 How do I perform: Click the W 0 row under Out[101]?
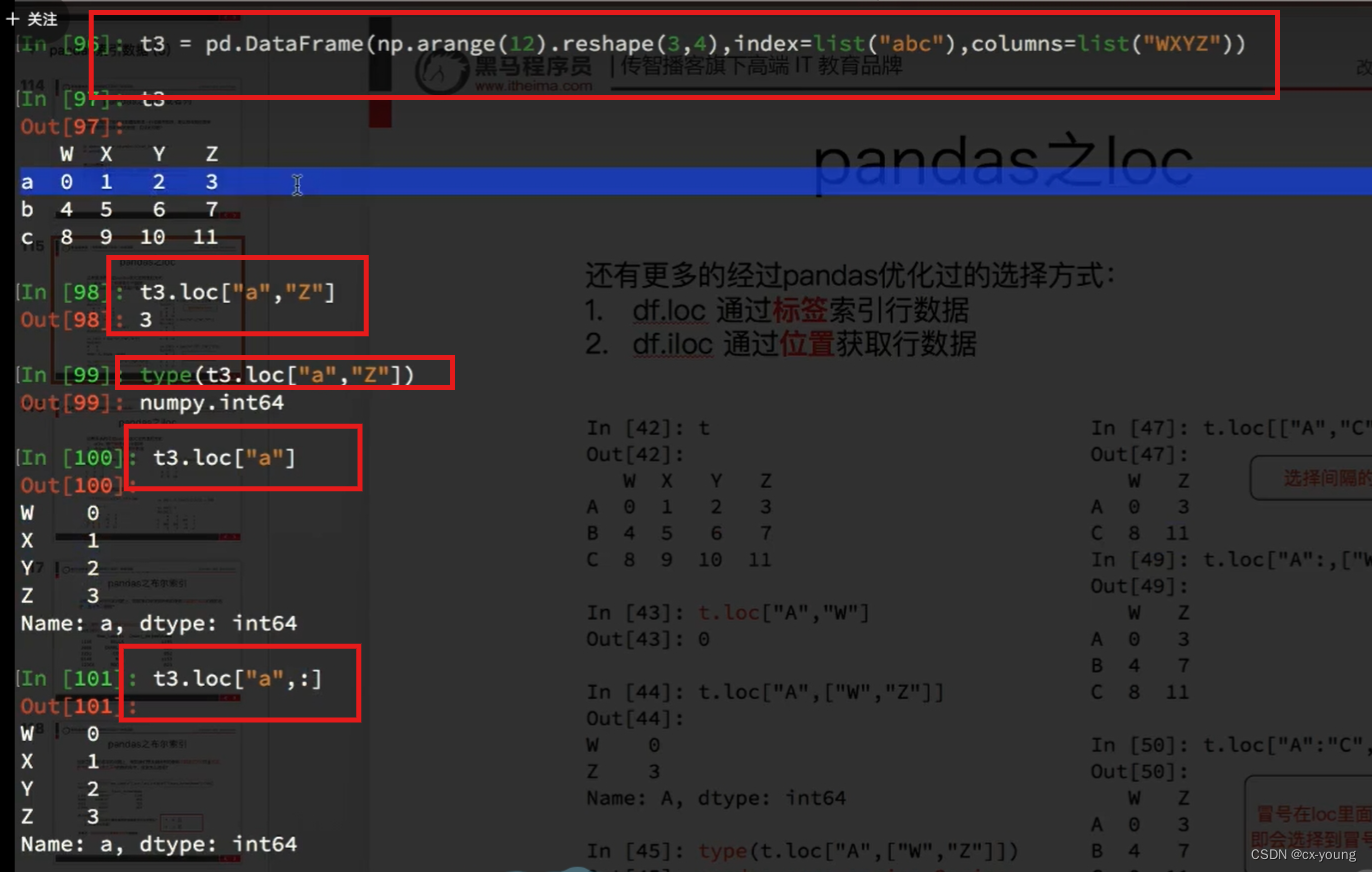point(59,733)
